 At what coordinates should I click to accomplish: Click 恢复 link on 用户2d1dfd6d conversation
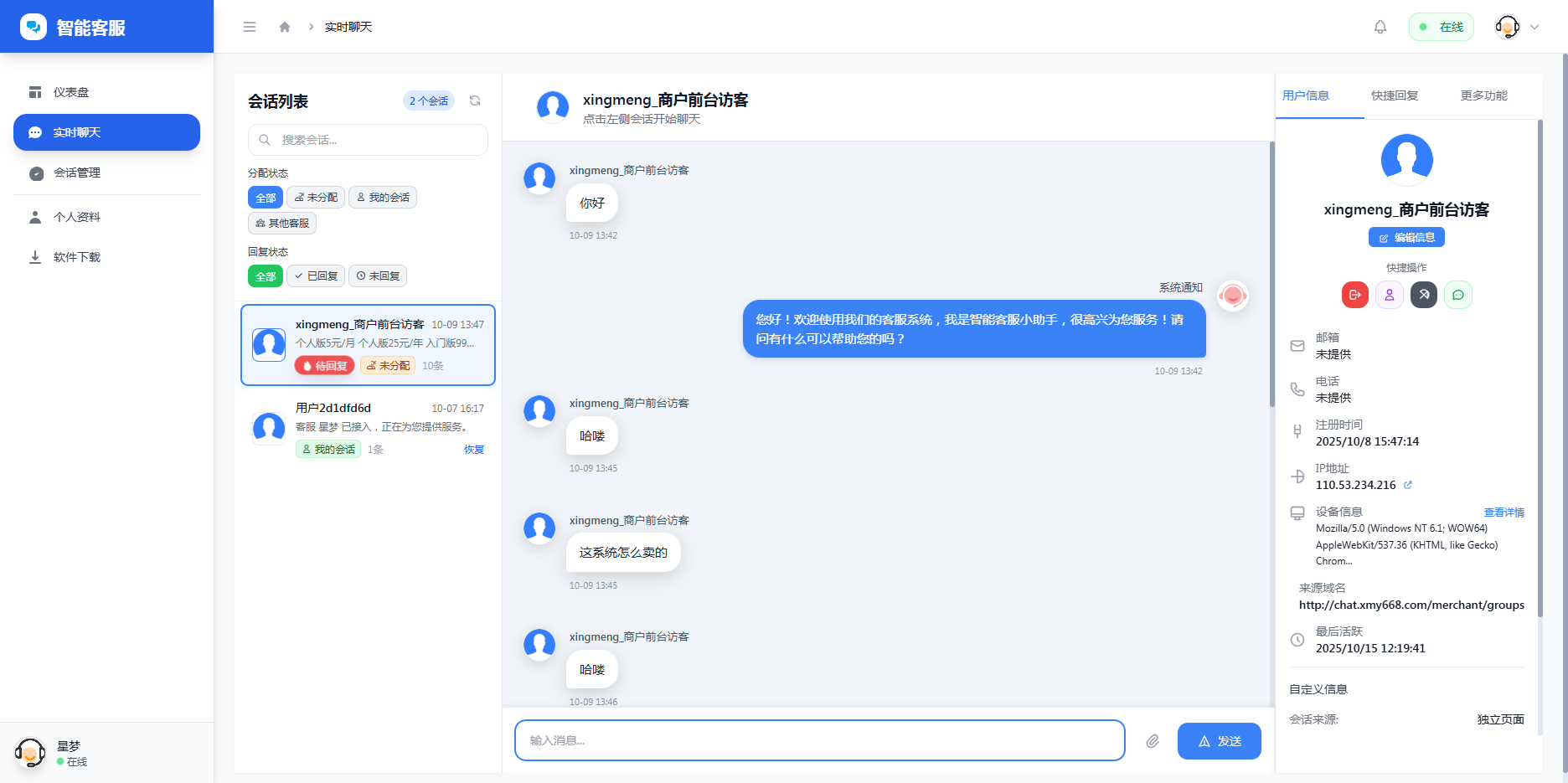click(x=474, y=450)
